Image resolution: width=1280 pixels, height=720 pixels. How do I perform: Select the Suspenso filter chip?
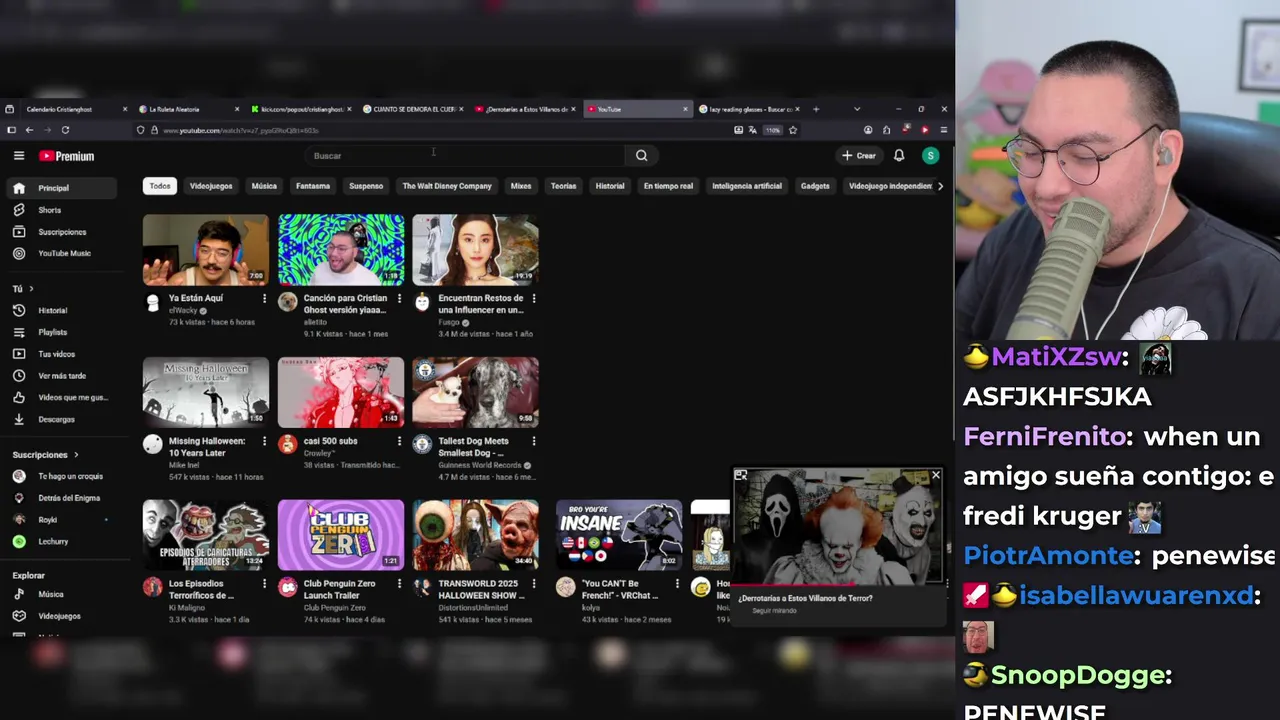point(366,186)
